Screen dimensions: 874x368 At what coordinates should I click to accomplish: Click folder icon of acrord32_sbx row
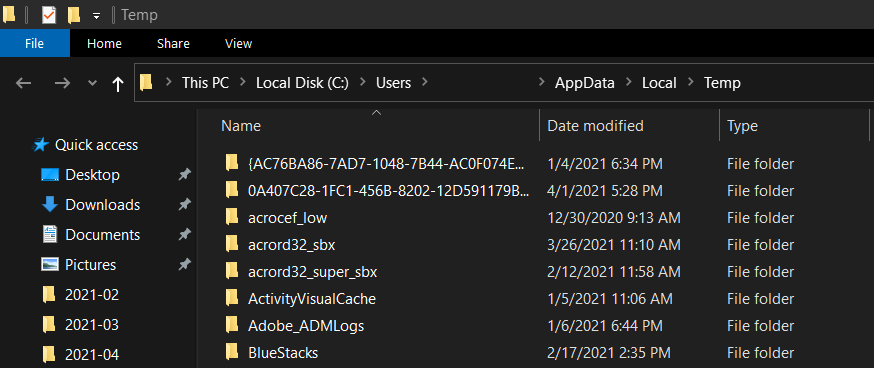pyautogui.click(x=232, y=244)
